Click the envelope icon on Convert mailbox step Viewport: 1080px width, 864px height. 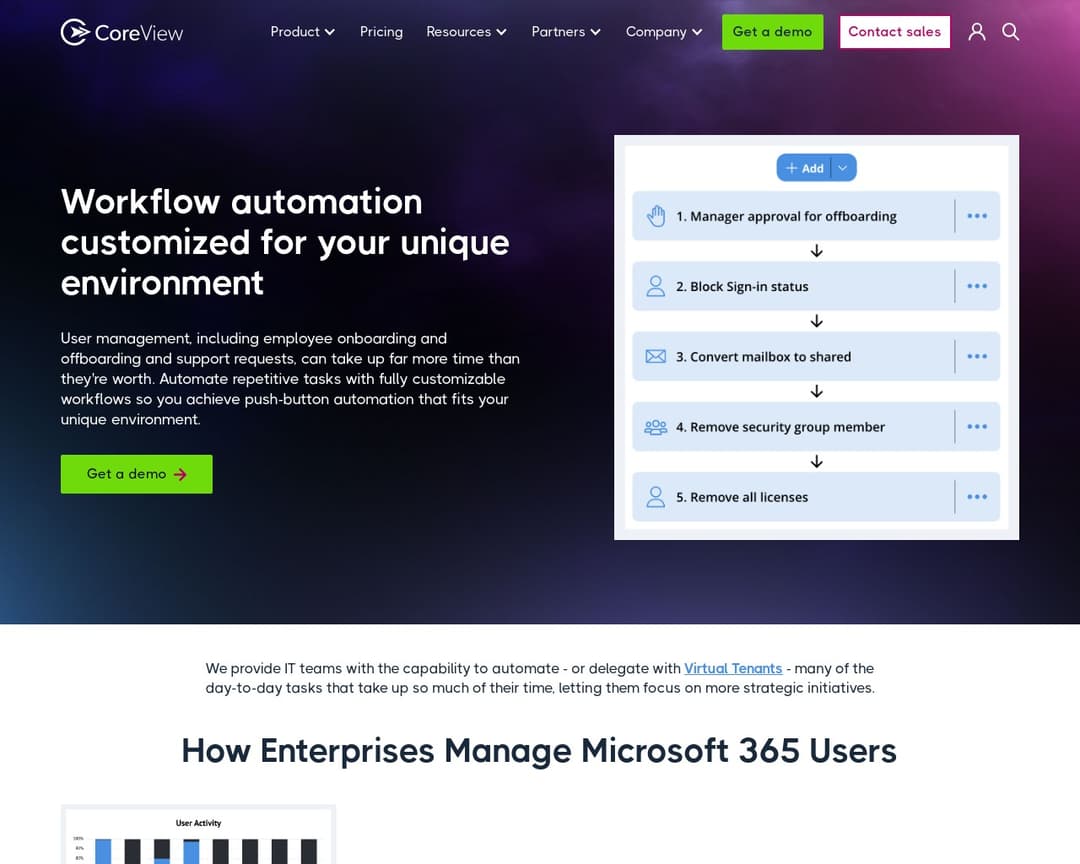click(x=656, y=356)
